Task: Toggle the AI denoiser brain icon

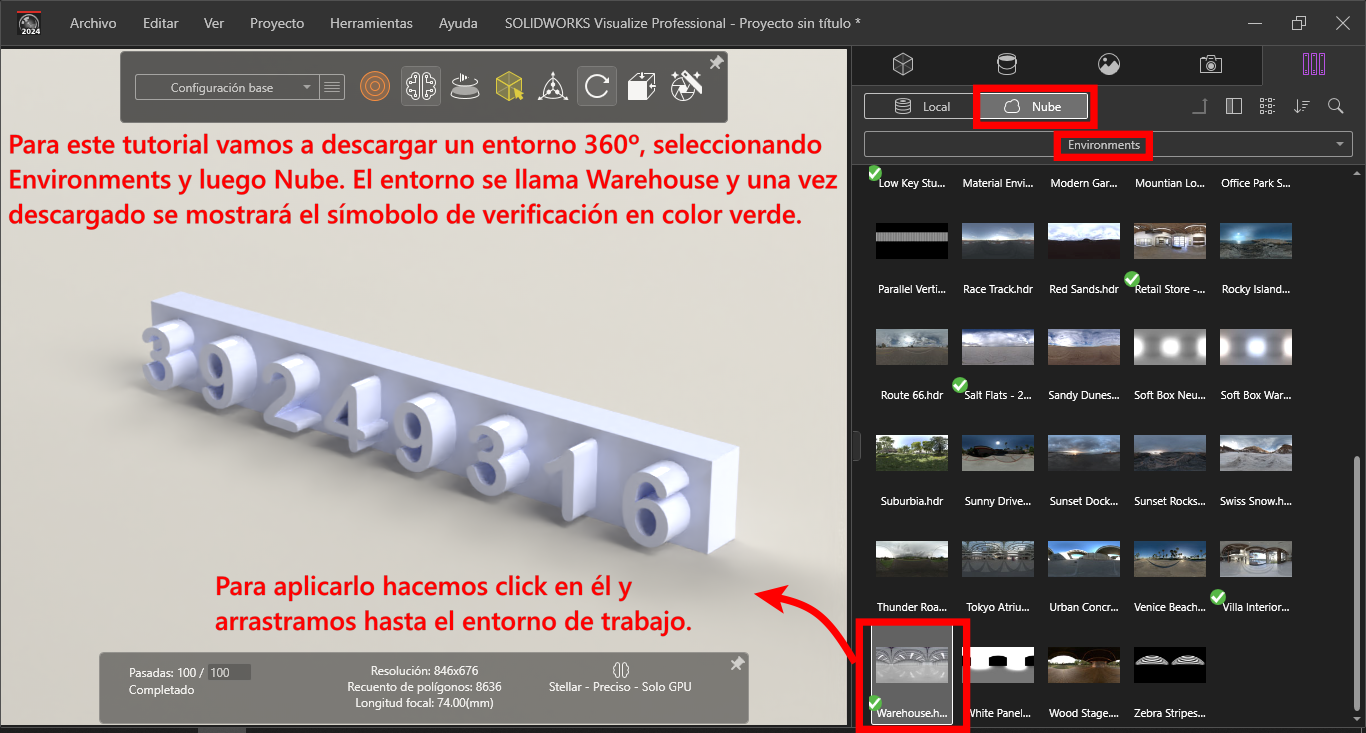Action: (x=421, y=87)
